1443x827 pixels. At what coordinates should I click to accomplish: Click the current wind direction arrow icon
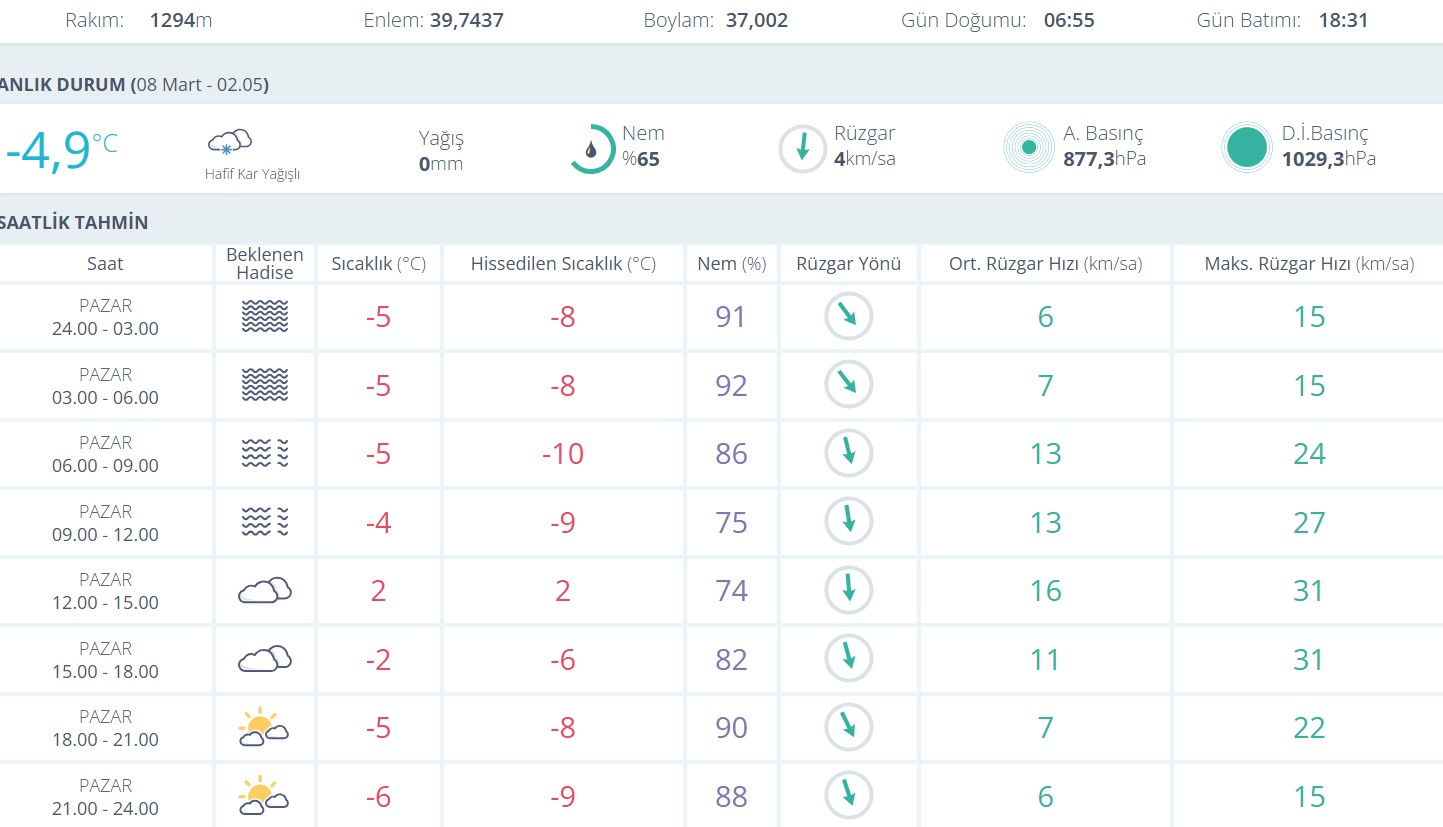(802, 149)
